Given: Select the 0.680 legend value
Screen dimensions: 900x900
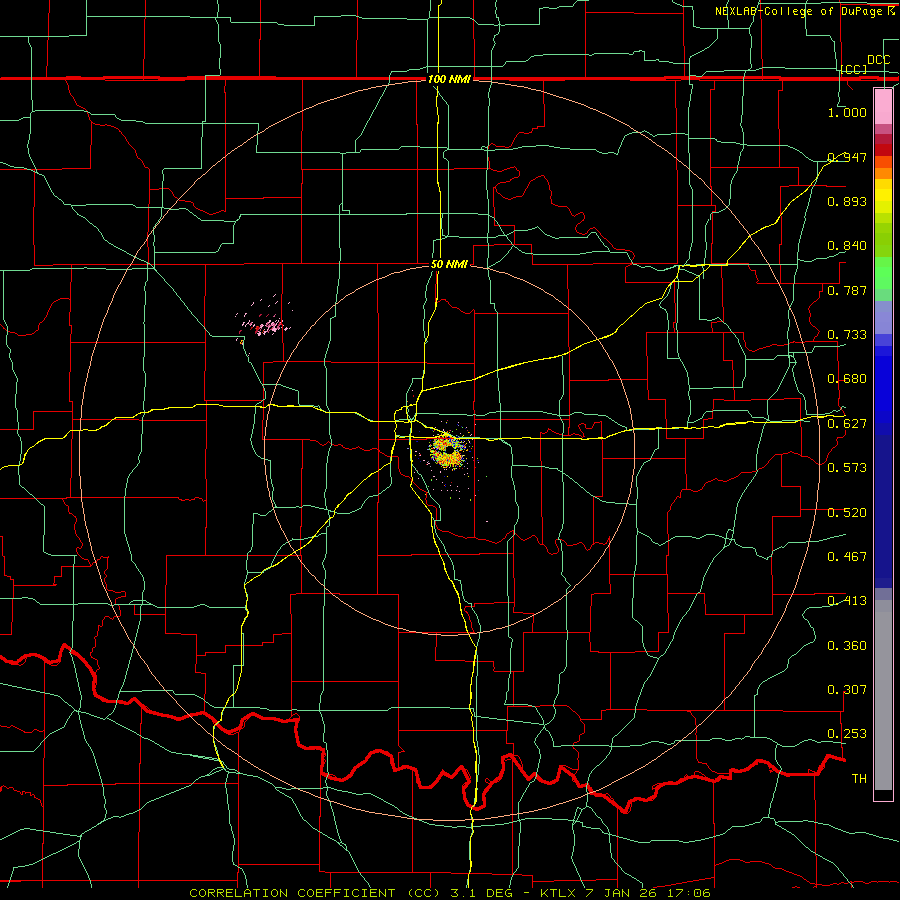Looking at the screenshot, I should pyautogui.click(x=847, y=379).
